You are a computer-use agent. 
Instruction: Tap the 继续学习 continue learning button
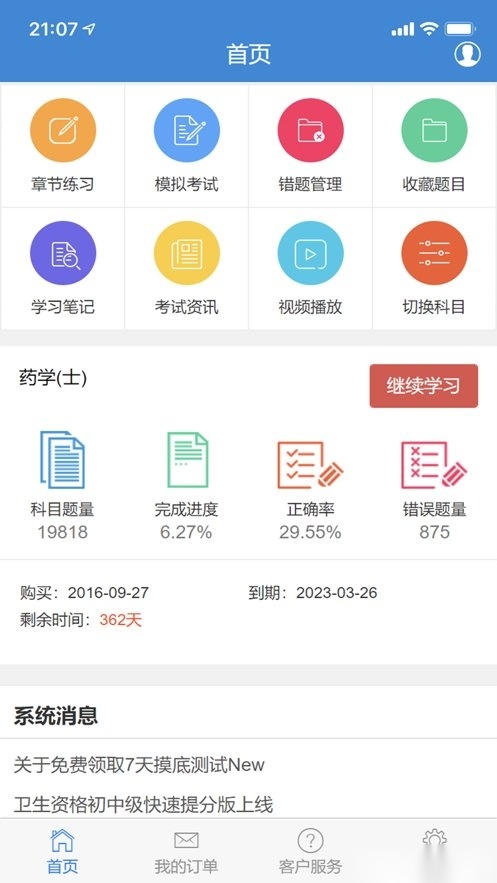click(424, 386)
